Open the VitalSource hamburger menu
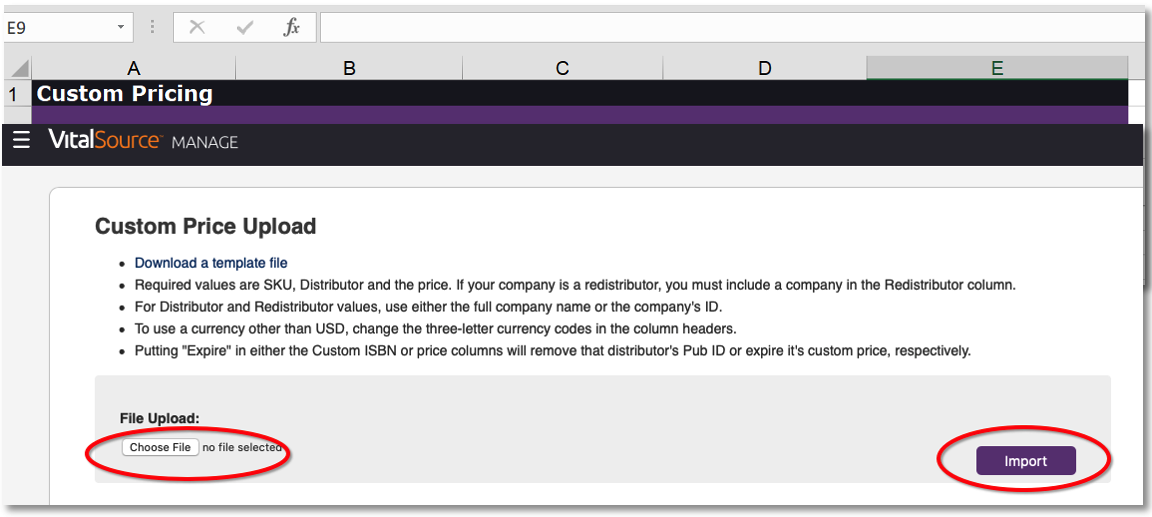Screen dimensions: 1152x517 point(21,140)
